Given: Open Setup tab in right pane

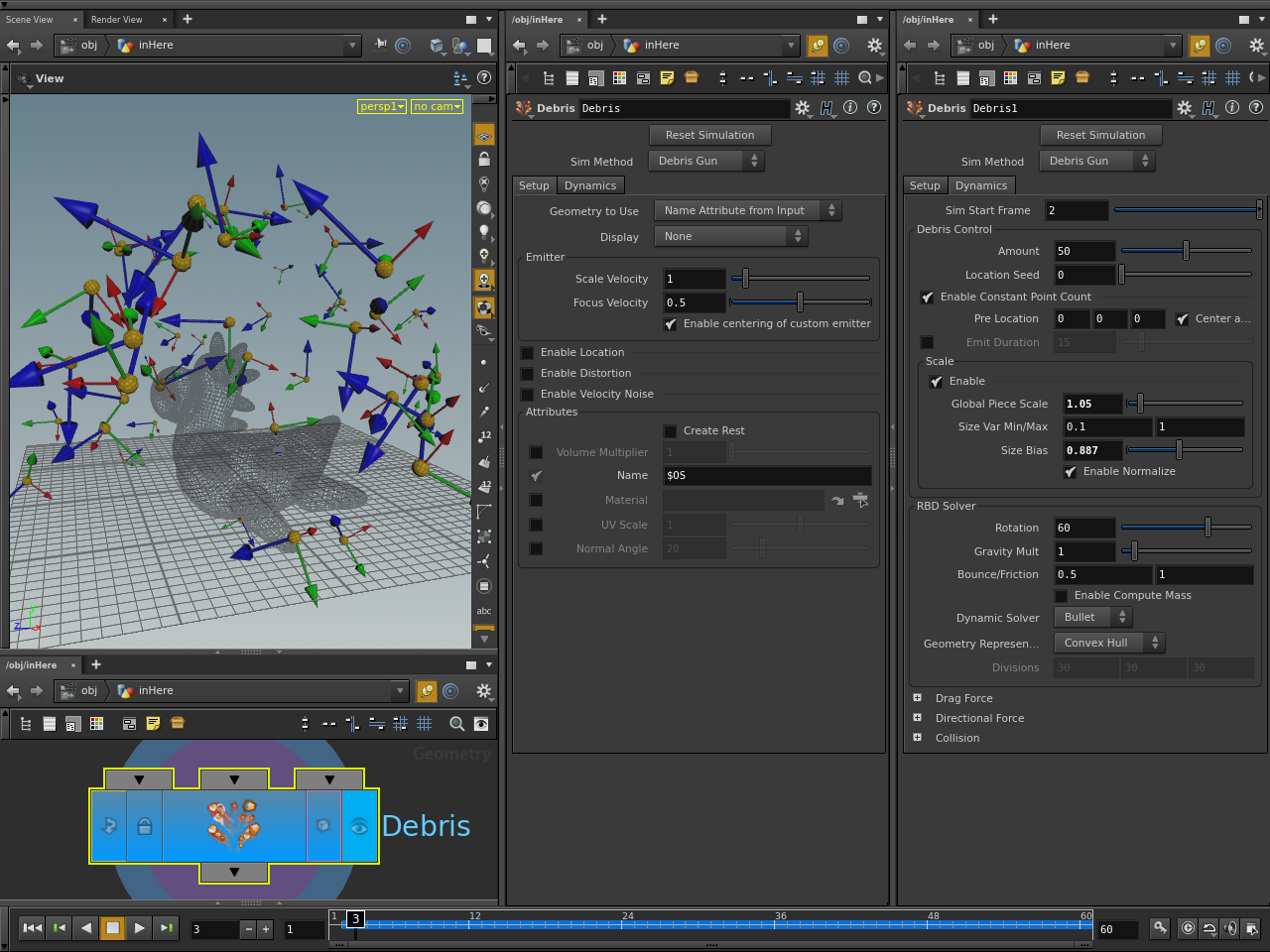Looking at the screenshot, I should click(925, 185).
